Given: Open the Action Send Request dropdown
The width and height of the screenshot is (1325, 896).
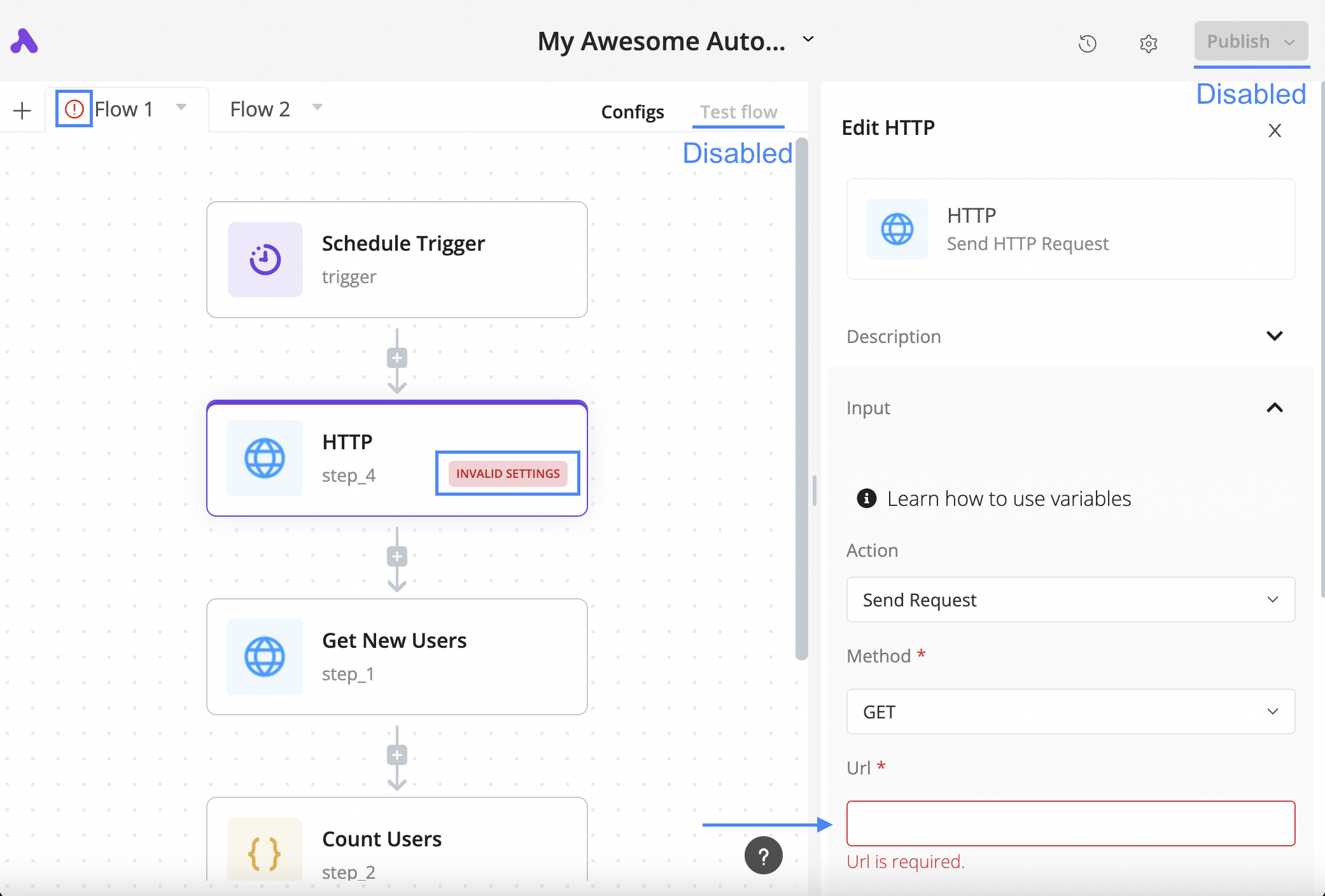Looking at the screenshot, I should 1070,599.
